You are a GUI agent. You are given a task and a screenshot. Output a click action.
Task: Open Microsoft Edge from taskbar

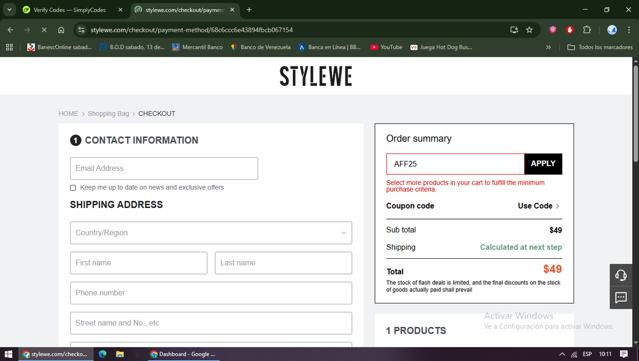click(102, 354)
